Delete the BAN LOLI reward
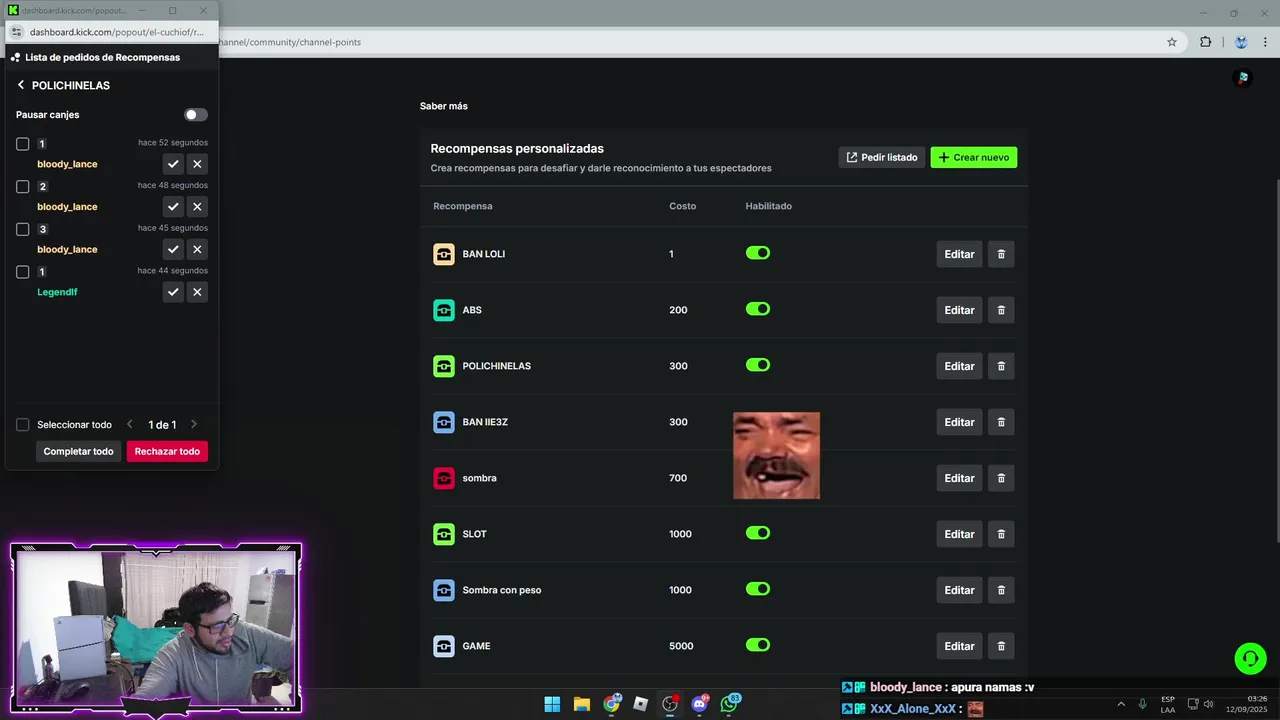1280x720 pixels. tap(1001, 254)
